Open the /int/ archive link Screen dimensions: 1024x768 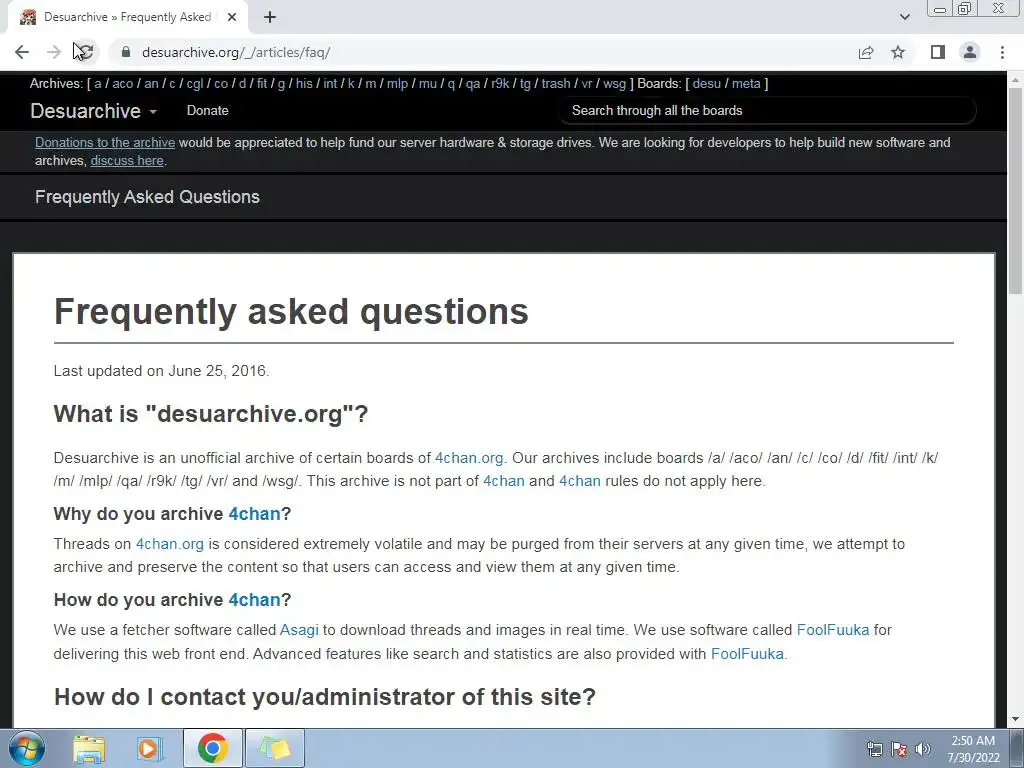pyautogui.click(x=330, y=84)
